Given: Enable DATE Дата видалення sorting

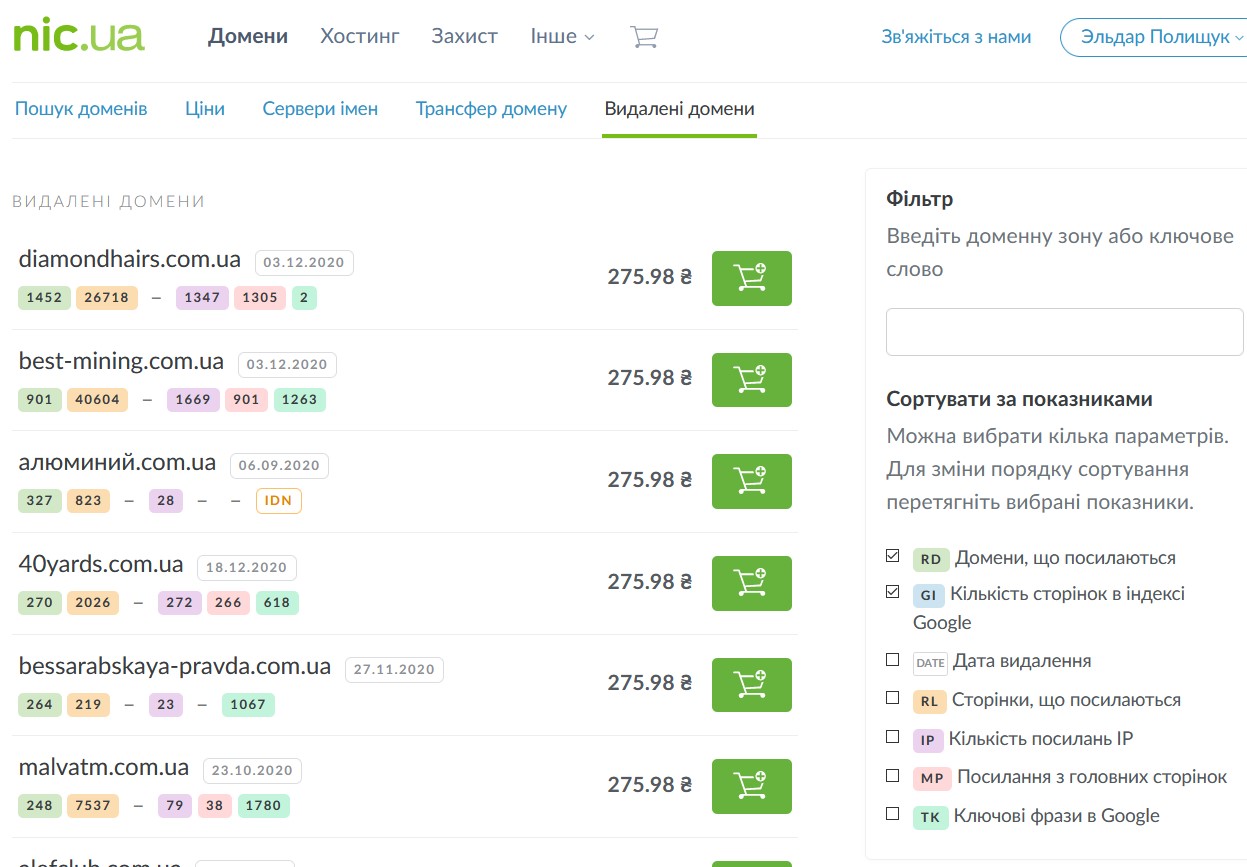Looking at the screenshot, I should 893,660.
